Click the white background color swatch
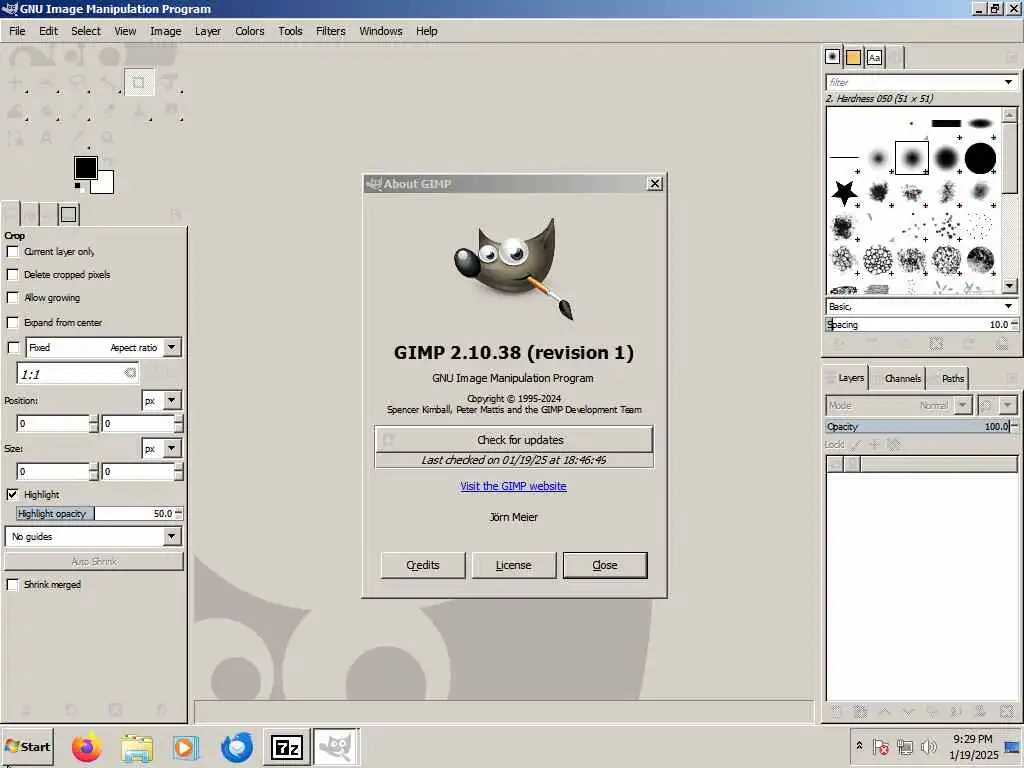Viewport: 1024px width, 768px height. tap(106, 186)
